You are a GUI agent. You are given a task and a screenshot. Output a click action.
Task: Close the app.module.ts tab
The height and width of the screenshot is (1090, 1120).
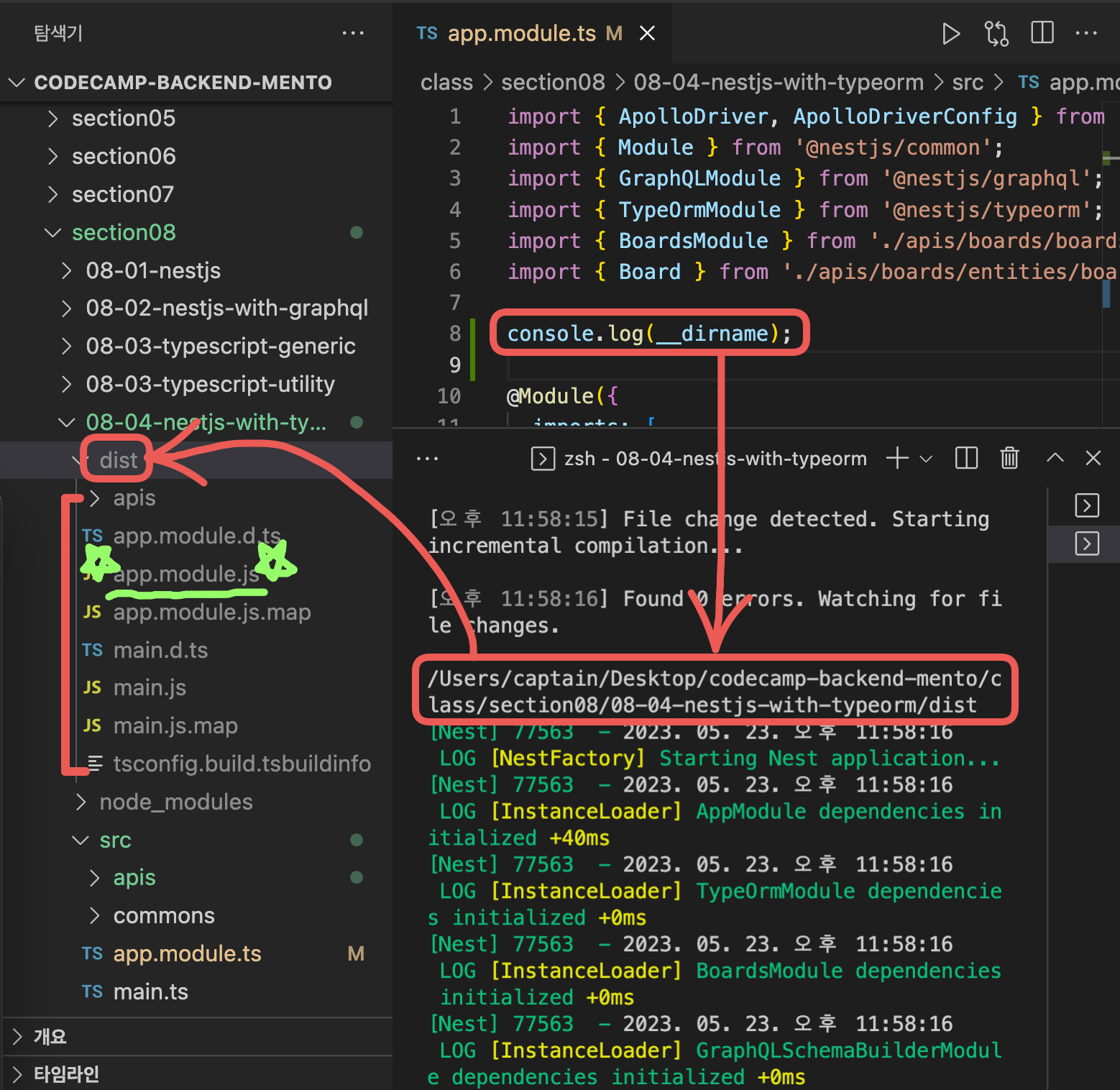pos(647,33)
